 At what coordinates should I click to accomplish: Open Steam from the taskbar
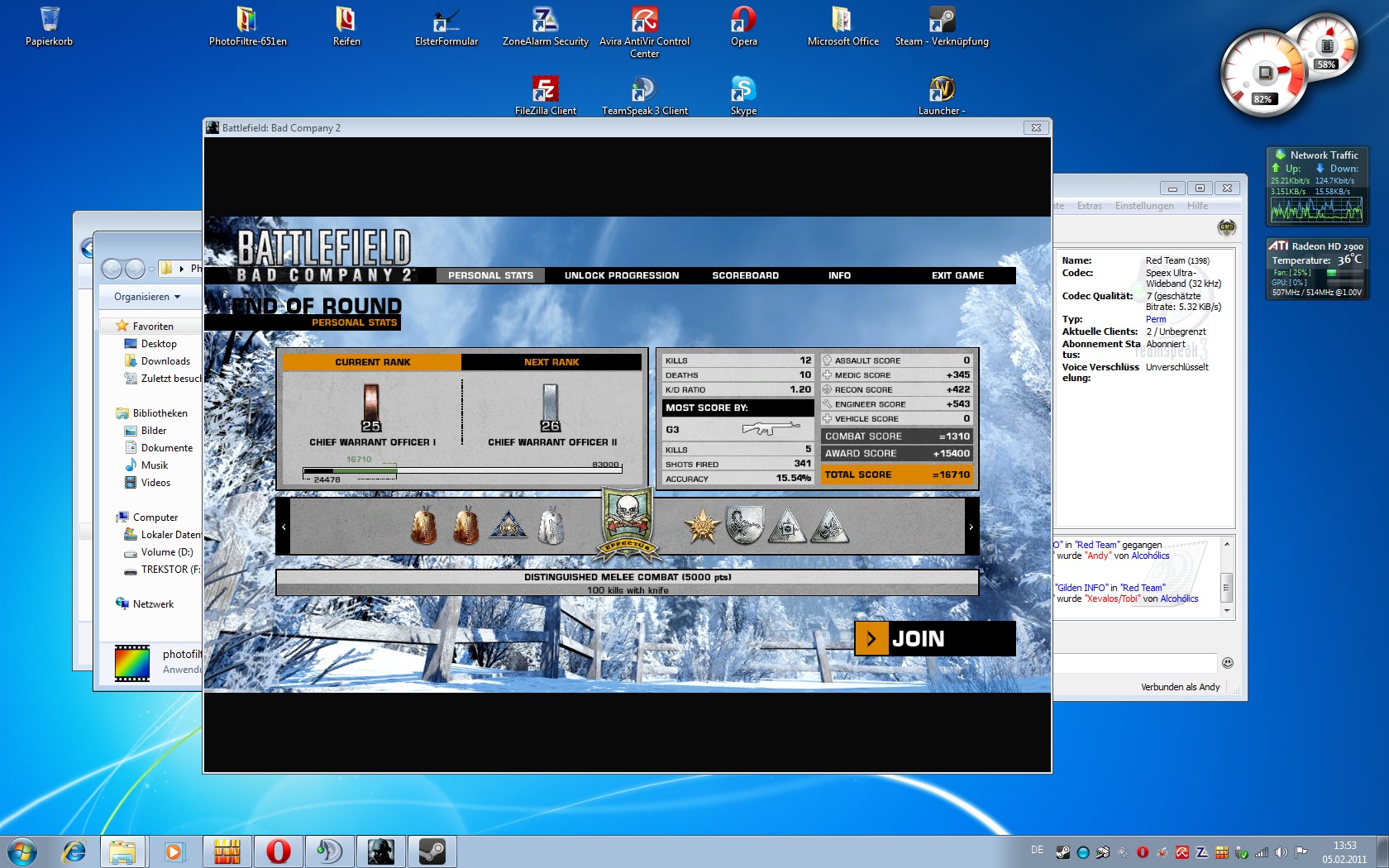pos(432,851)
